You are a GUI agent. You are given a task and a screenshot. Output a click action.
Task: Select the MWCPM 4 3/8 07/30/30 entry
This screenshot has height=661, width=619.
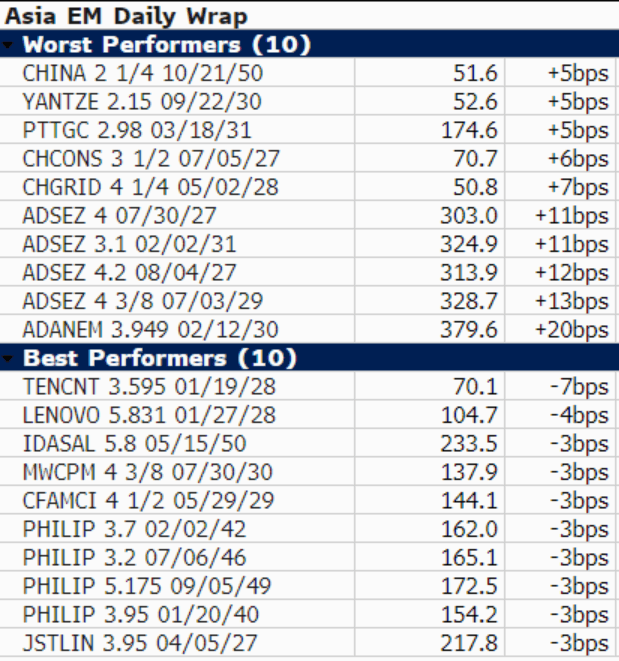[x=146, y=472]
